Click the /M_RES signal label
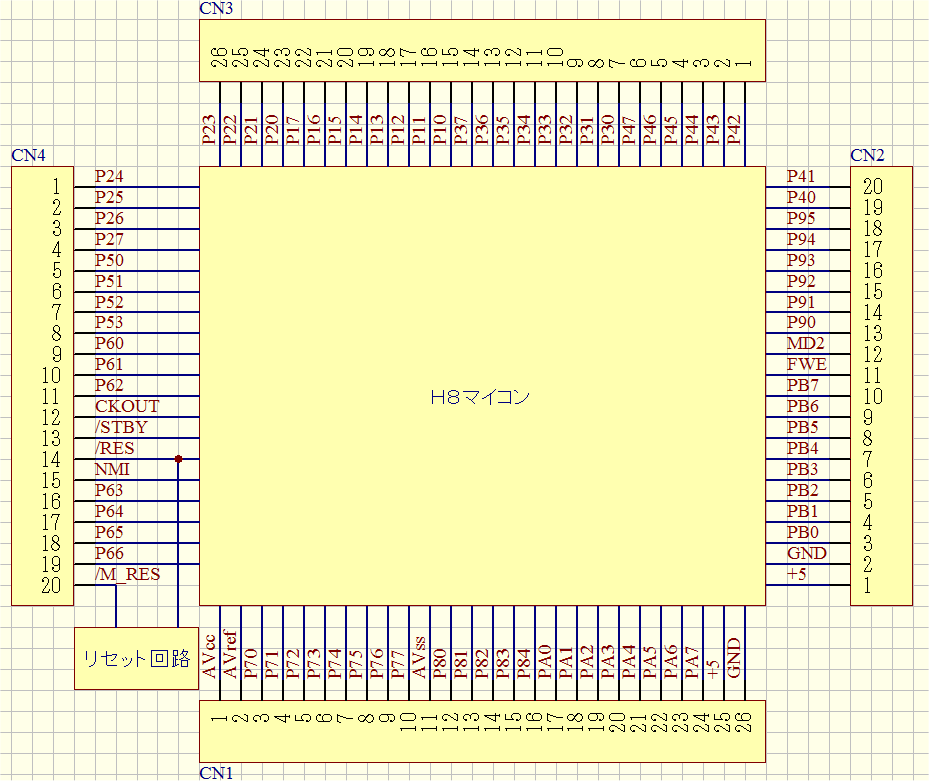The width and height of the screenshot is (929, 781). (127, 574)
